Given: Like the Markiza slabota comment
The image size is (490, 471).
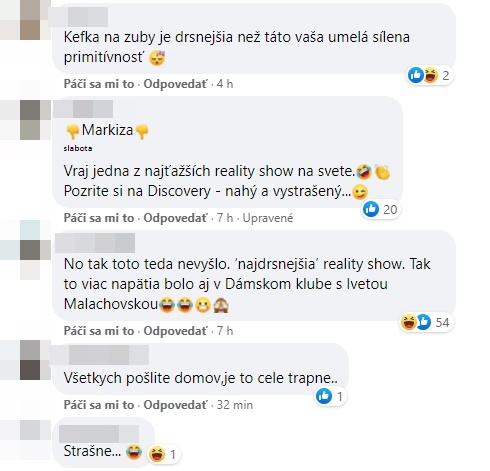Looking at the screenshot, I should tap(99, 218).
